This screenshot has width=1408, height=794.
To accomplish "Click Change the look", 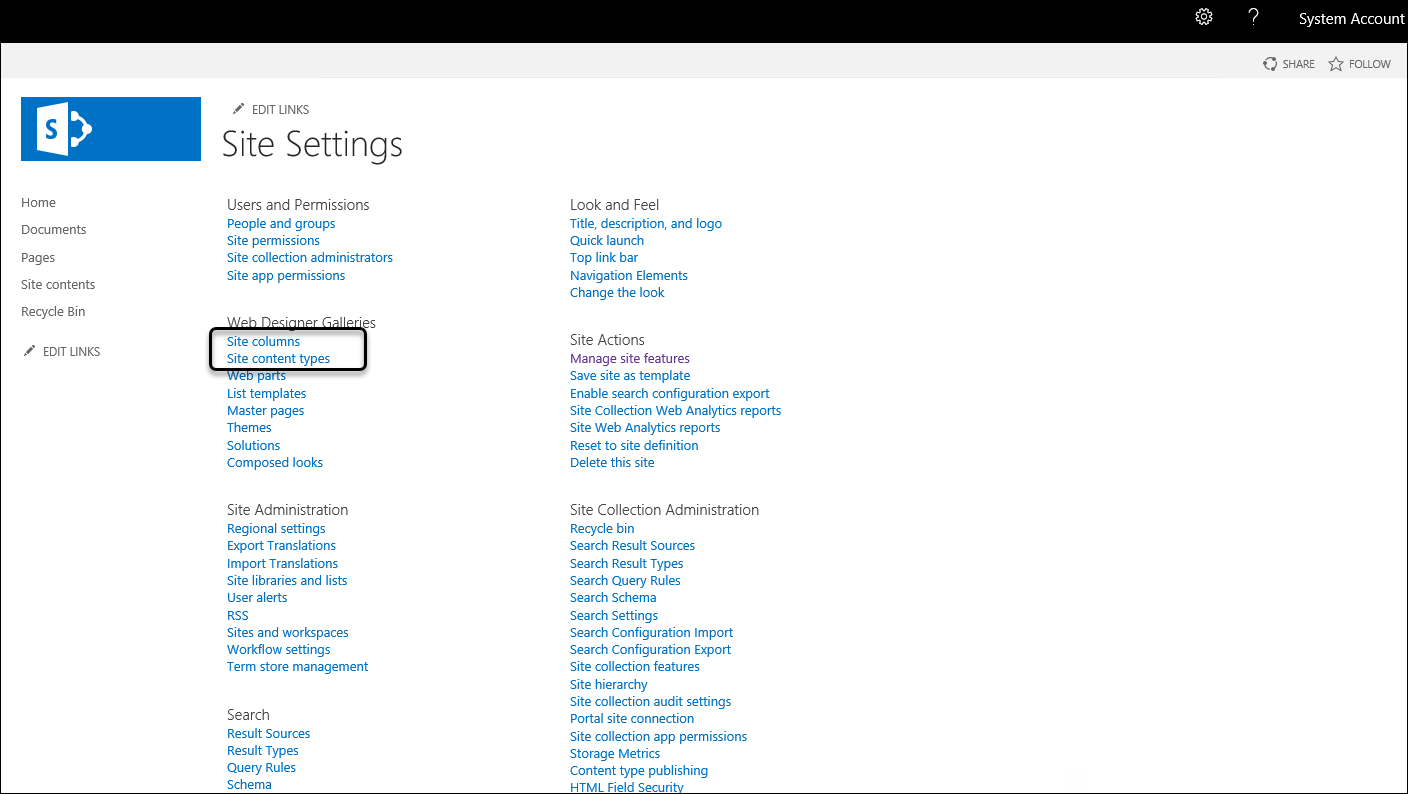I will pyautogui.click(x=617, y=293).
